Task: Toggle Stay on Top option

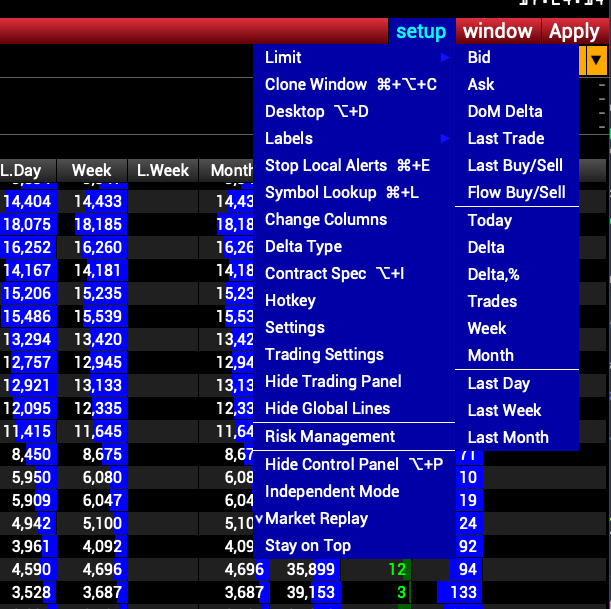Action: [x=308, y=546]
